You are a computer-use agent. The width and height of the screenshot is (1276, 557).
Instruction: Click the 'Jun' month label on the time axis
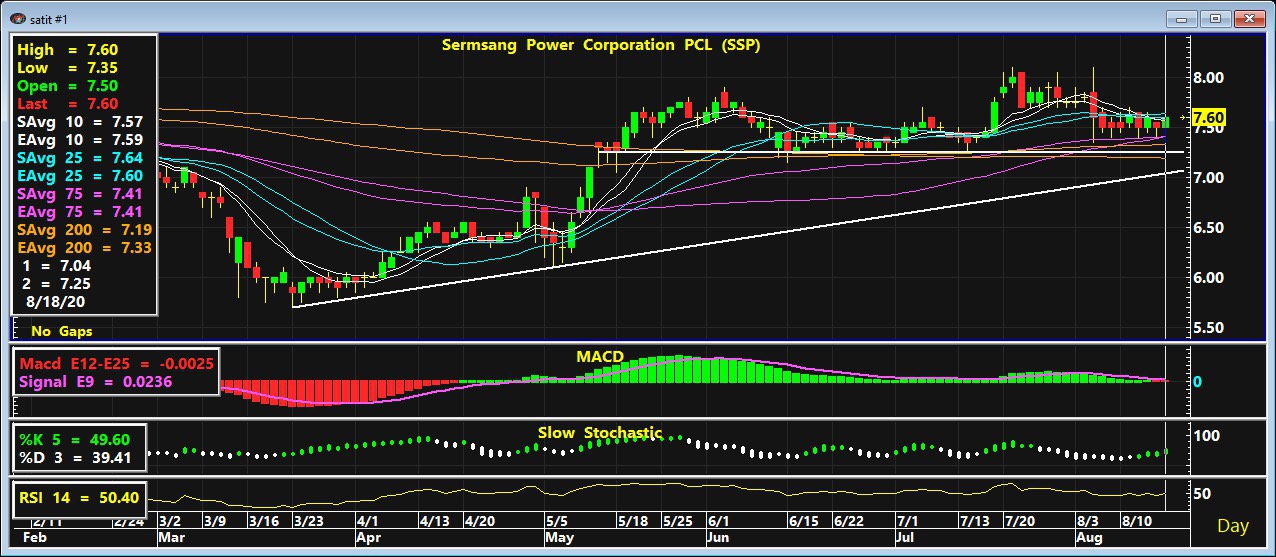pos(720,537)
